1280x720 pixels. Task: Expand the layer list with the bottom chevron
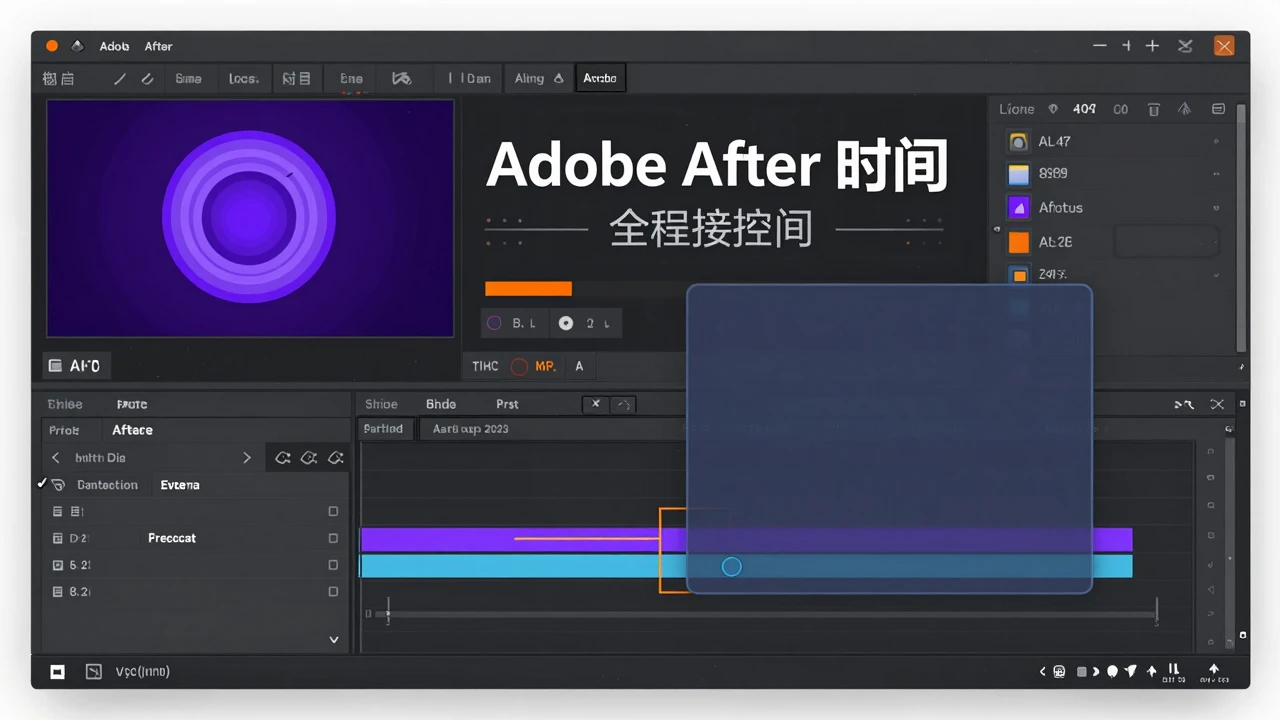[334, 640]
